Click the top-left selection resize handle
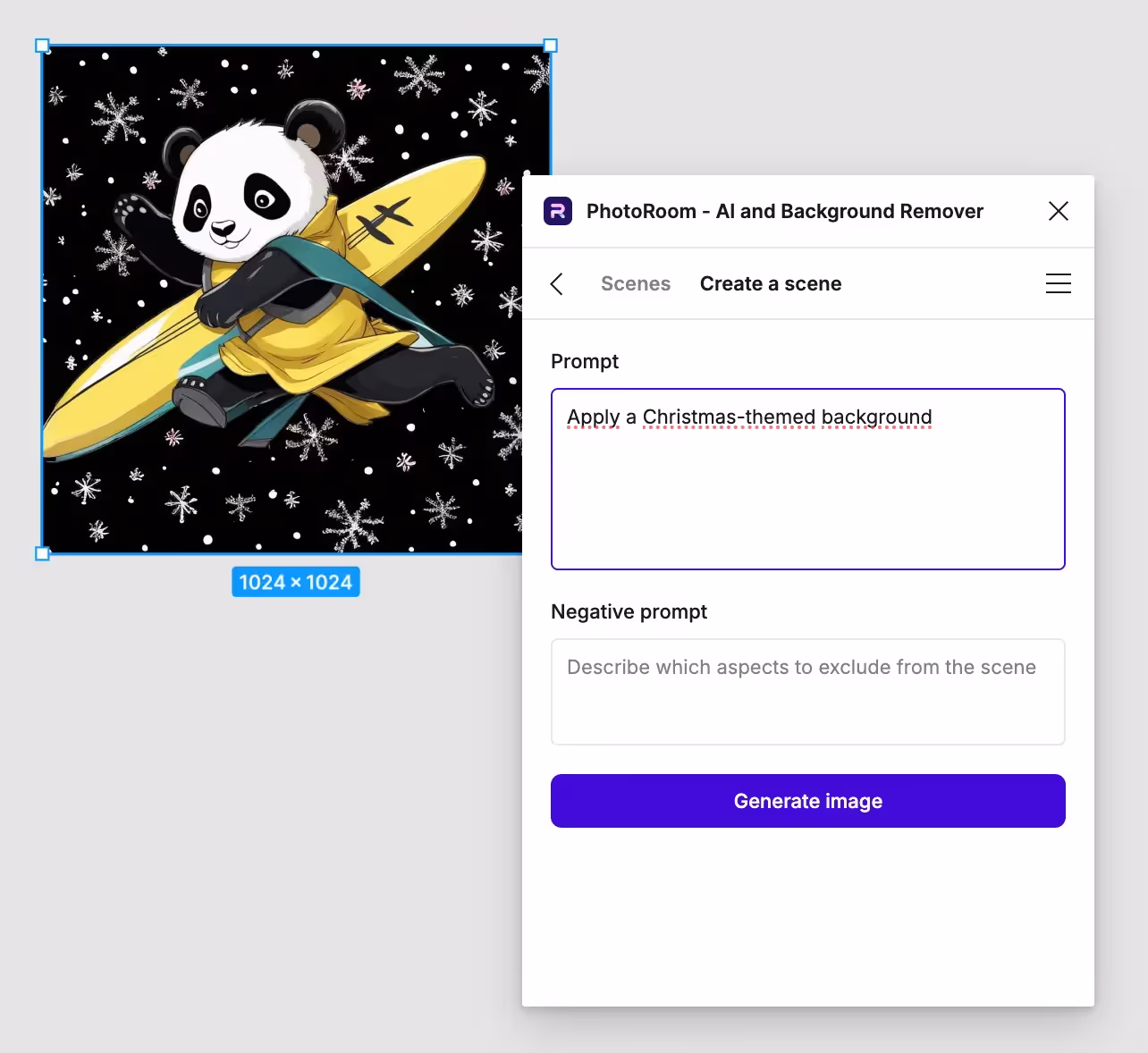1148x1053 pixels. pyautogui.click(x=42, y=46)
